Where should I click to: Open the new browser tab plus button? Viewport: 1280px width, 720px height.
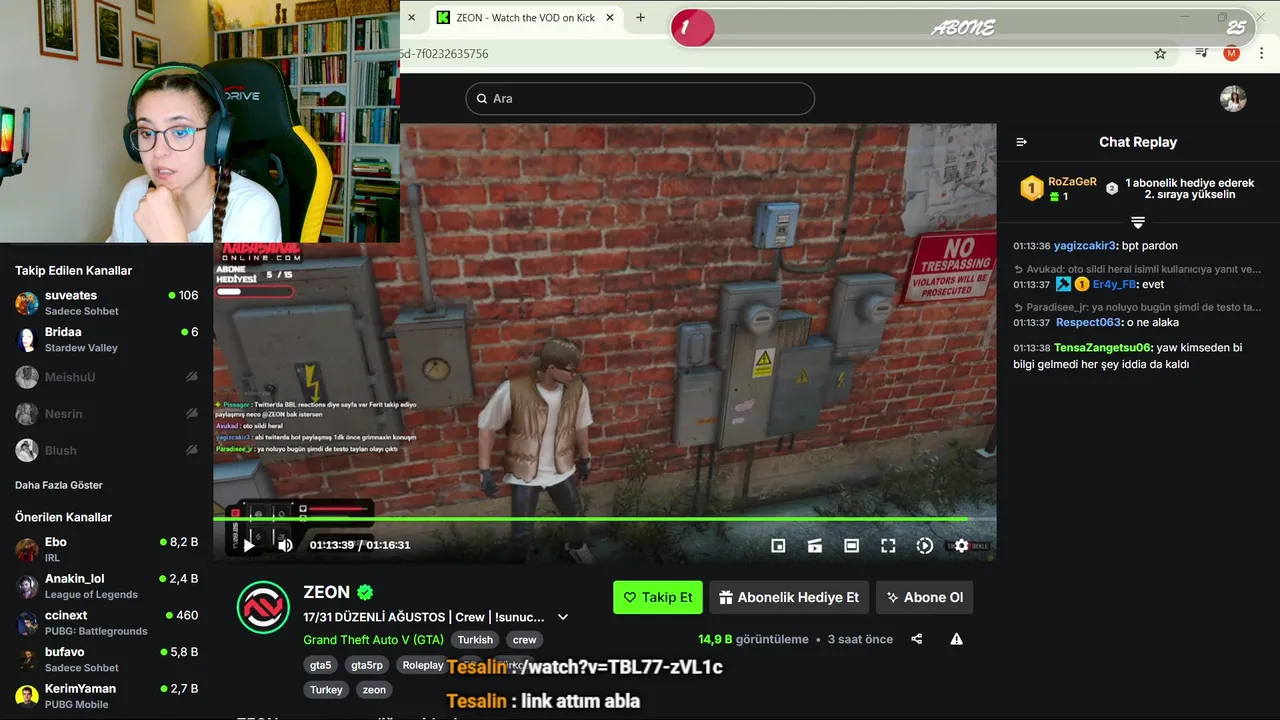point(640,17)
